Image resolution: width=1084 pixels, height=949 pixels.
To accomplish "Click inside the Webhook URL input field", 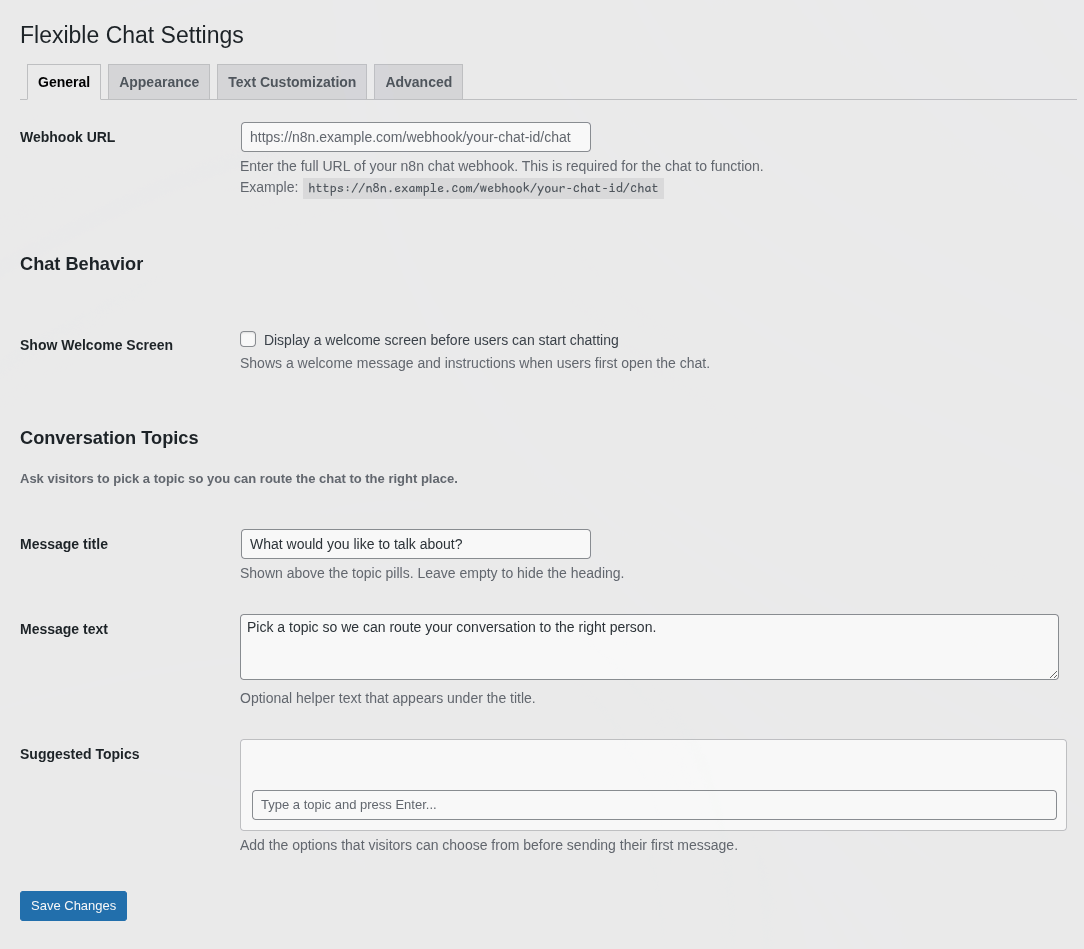I will tap(415, 136).
